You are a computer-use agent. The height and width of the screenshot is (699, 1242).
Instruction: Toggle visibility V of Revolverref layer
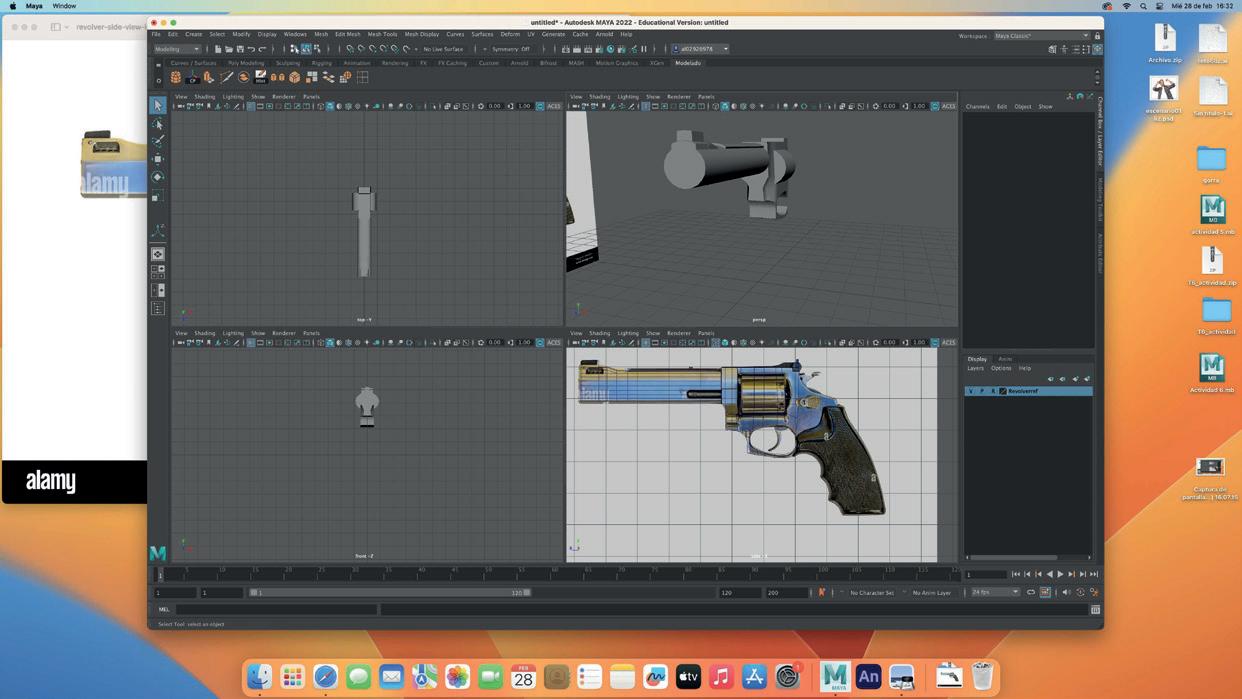pos(970,391)
